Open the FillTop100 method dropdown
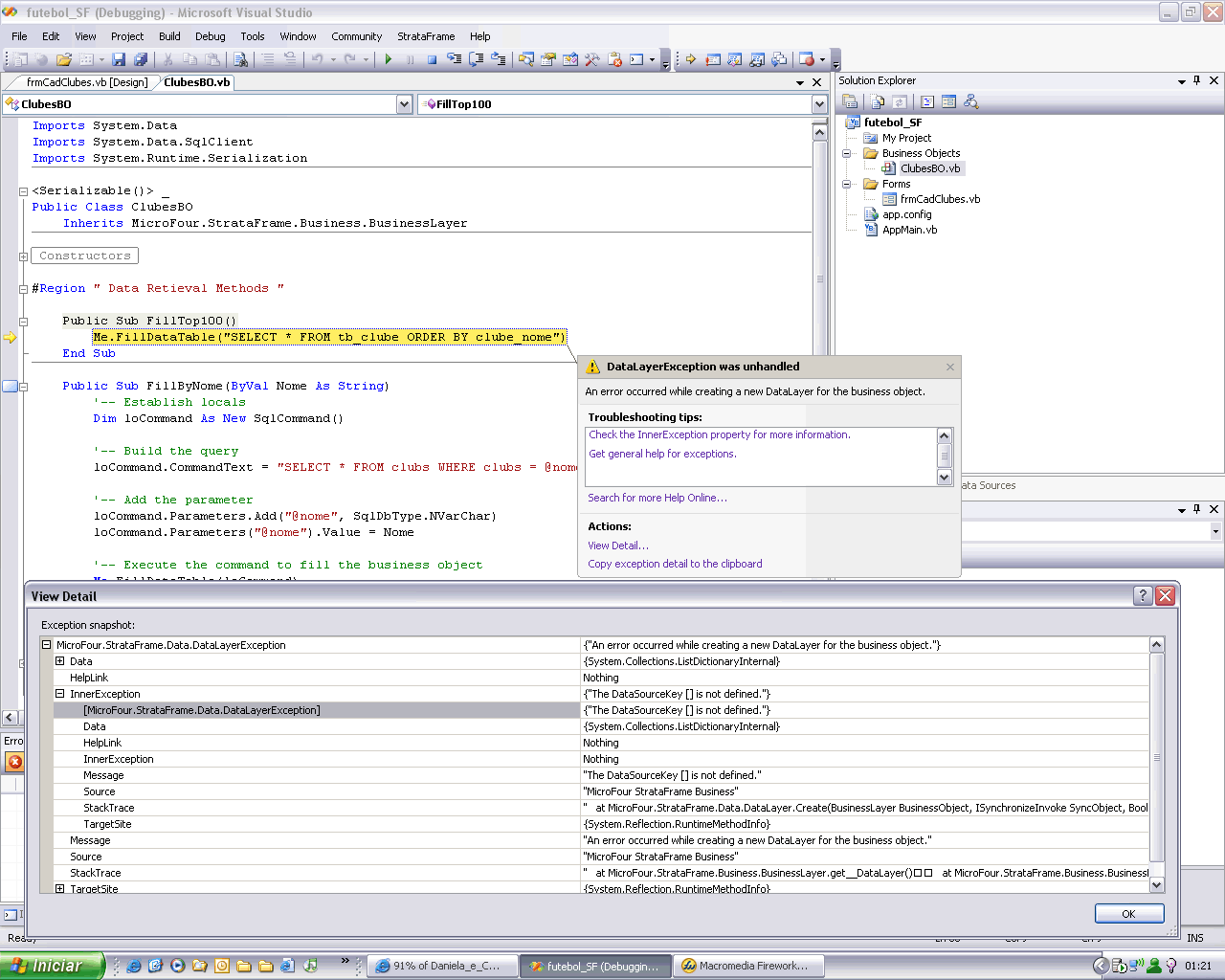The width and height of the screenshot is (1225, 980). [x=819, y=104]
